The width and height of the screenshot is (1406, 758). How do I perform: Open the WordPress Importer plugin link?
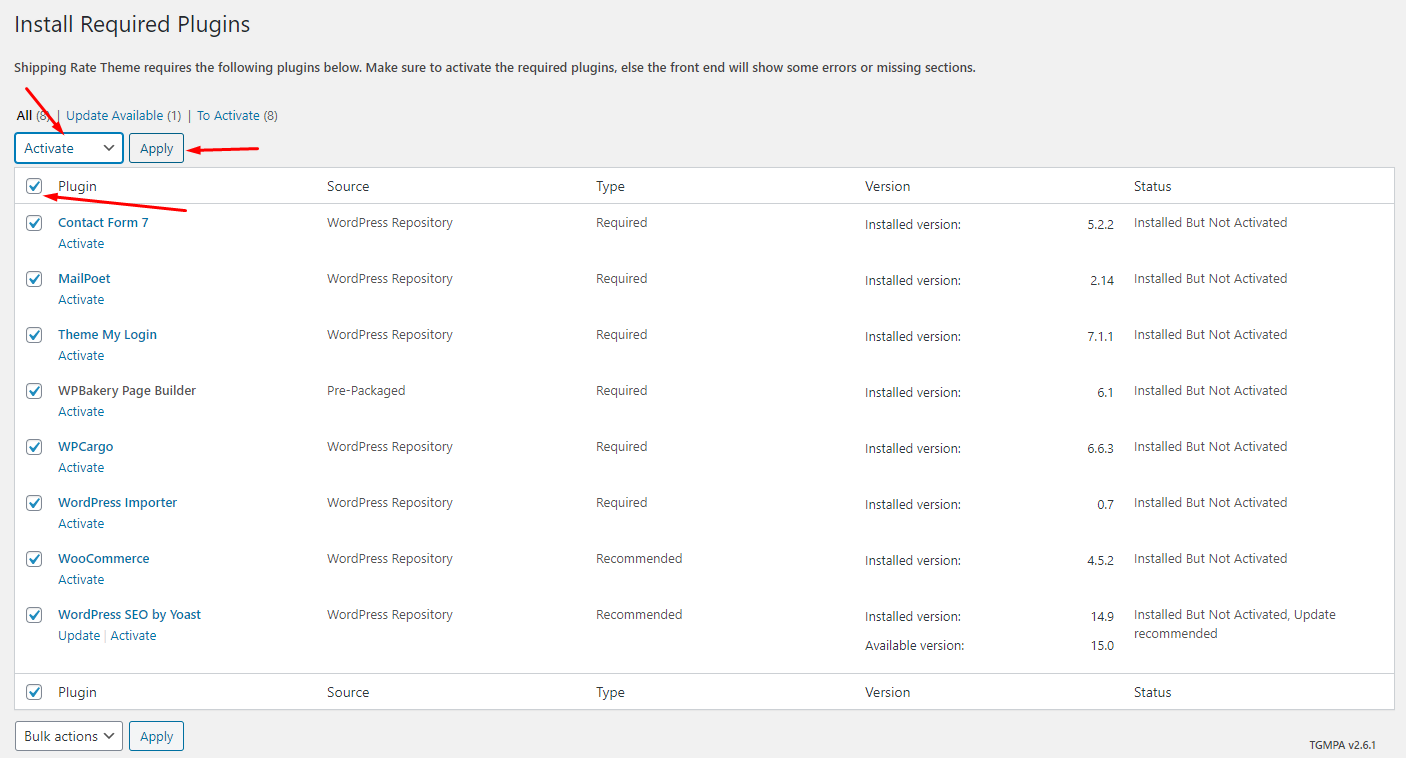coord(117,503)
